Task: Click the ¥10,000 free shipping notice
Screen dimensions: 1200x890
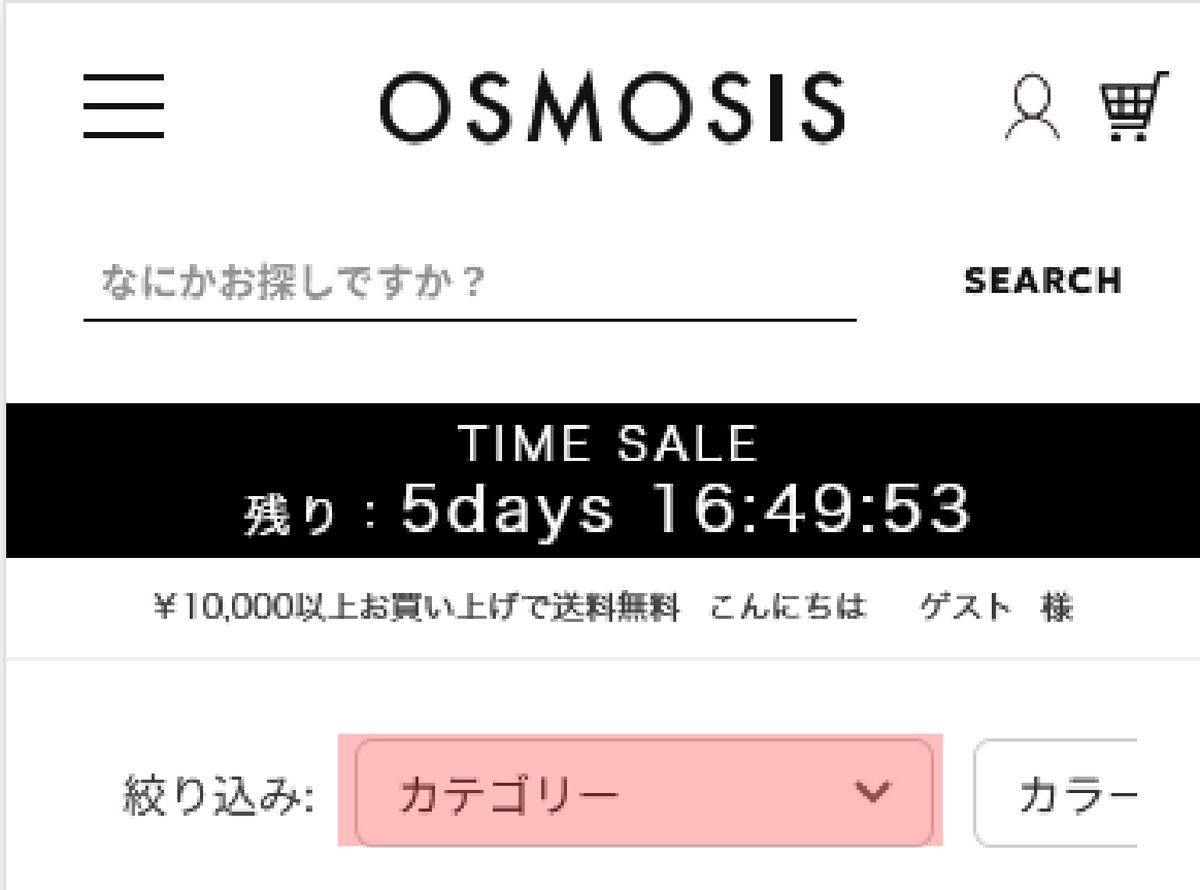Action: (x=416, y=607)
